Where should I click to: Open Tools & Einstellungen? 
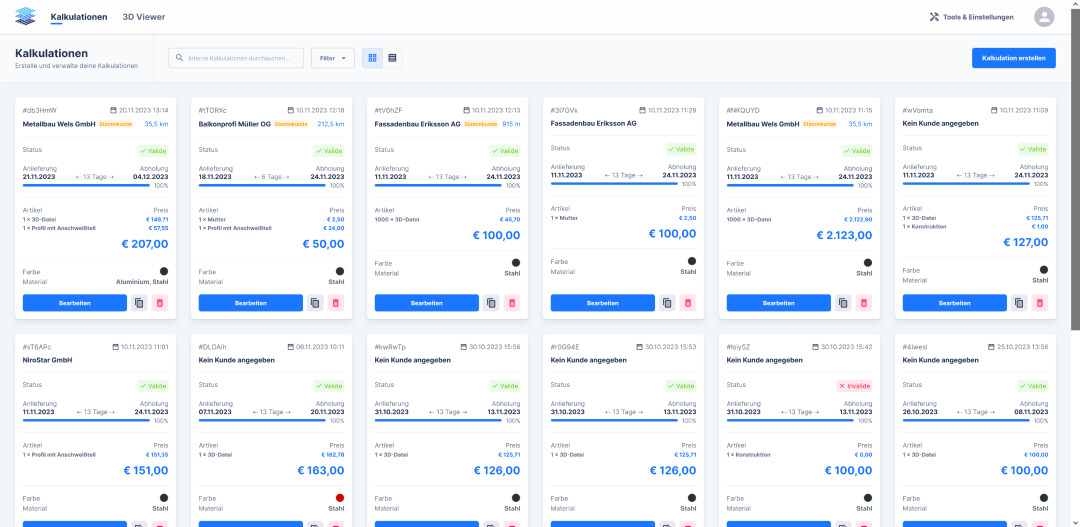click(x=971, y=17)
